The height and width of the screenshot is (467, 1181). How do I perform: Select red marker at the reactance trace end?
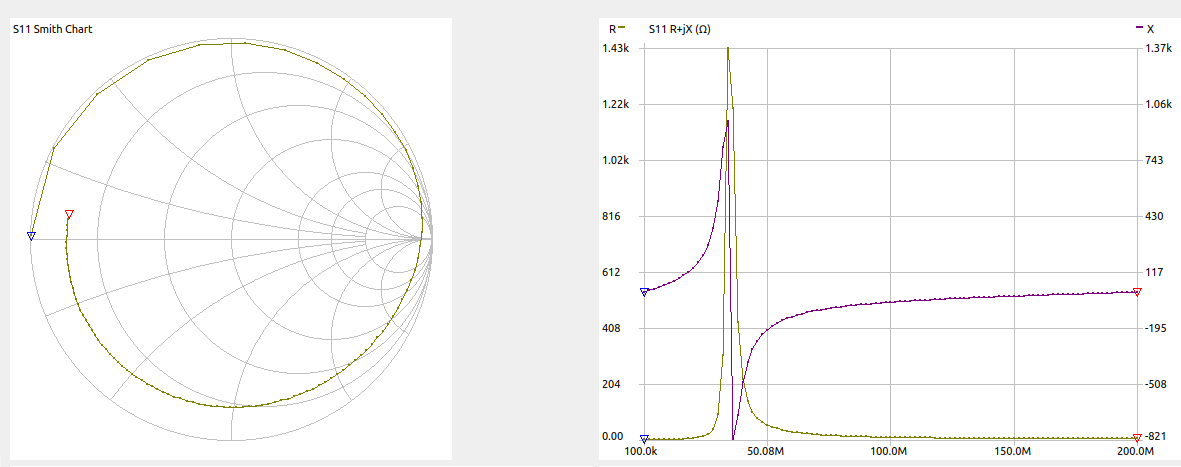[x=1138, y=292]
